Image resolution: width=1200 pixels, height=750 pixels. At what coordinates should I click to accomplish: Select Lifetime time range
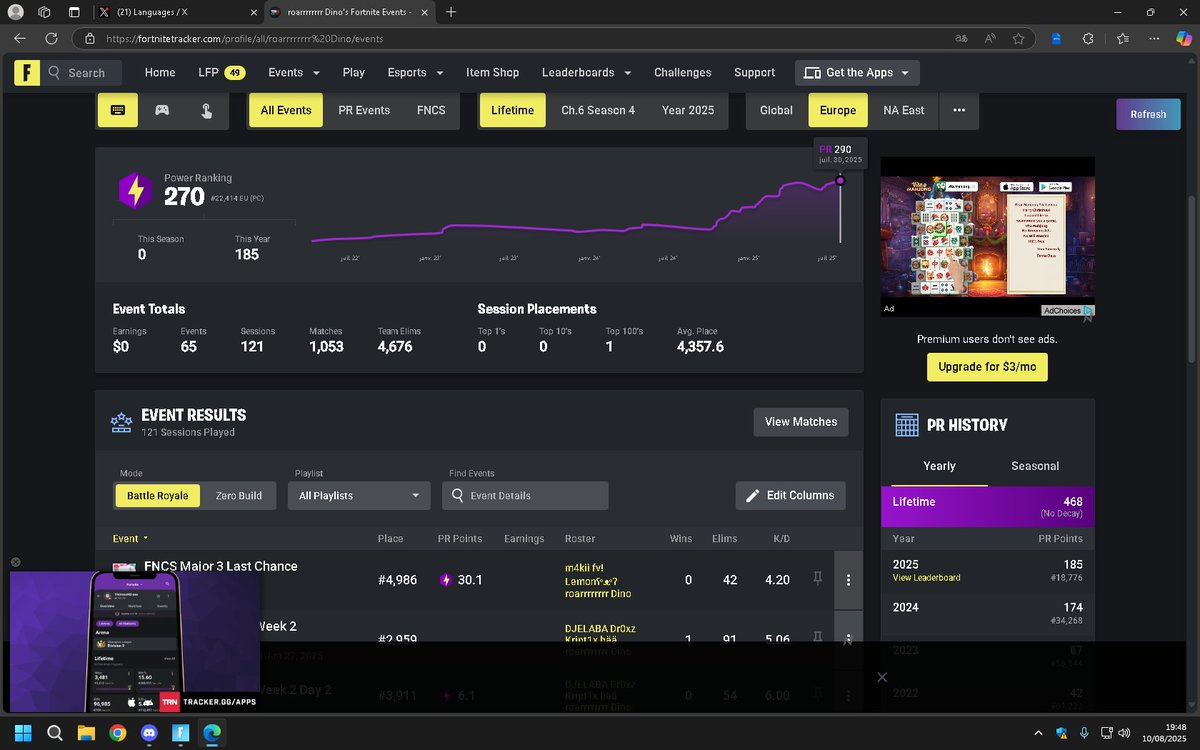[x=512, y=110]
